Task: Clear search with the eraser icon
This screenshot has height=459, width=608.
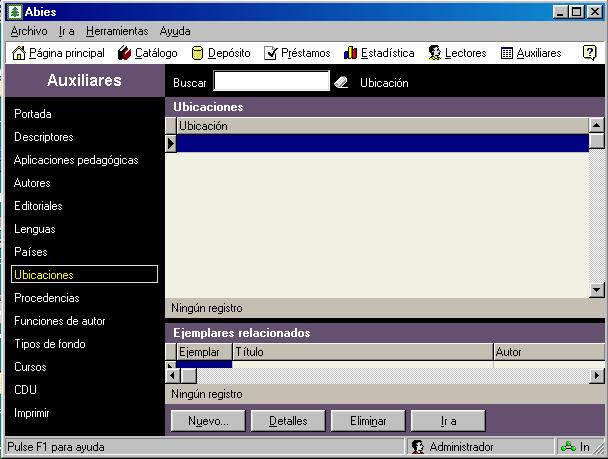Action: 341,83
